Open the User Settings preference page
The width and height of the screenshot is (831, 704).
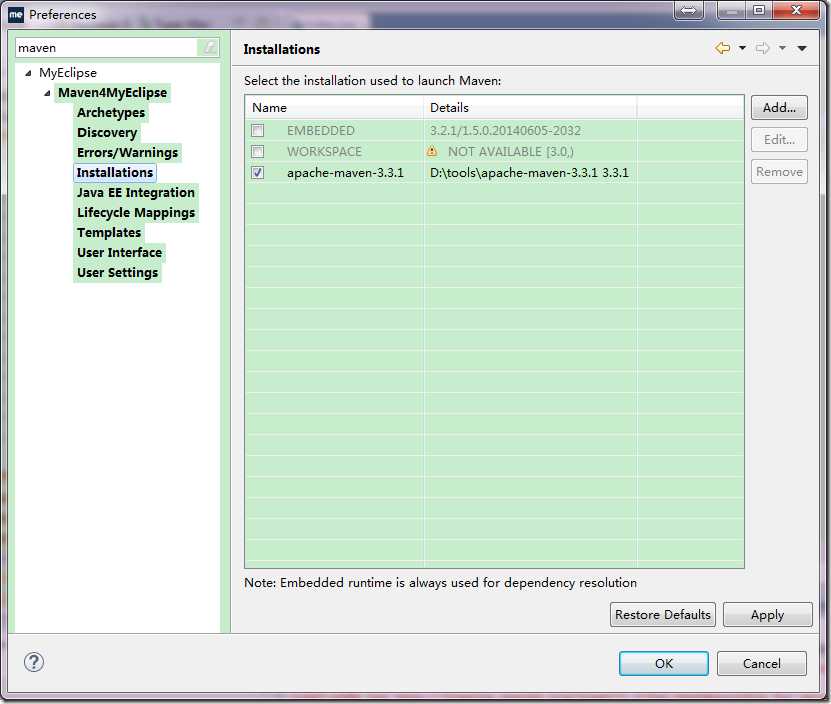118,273
